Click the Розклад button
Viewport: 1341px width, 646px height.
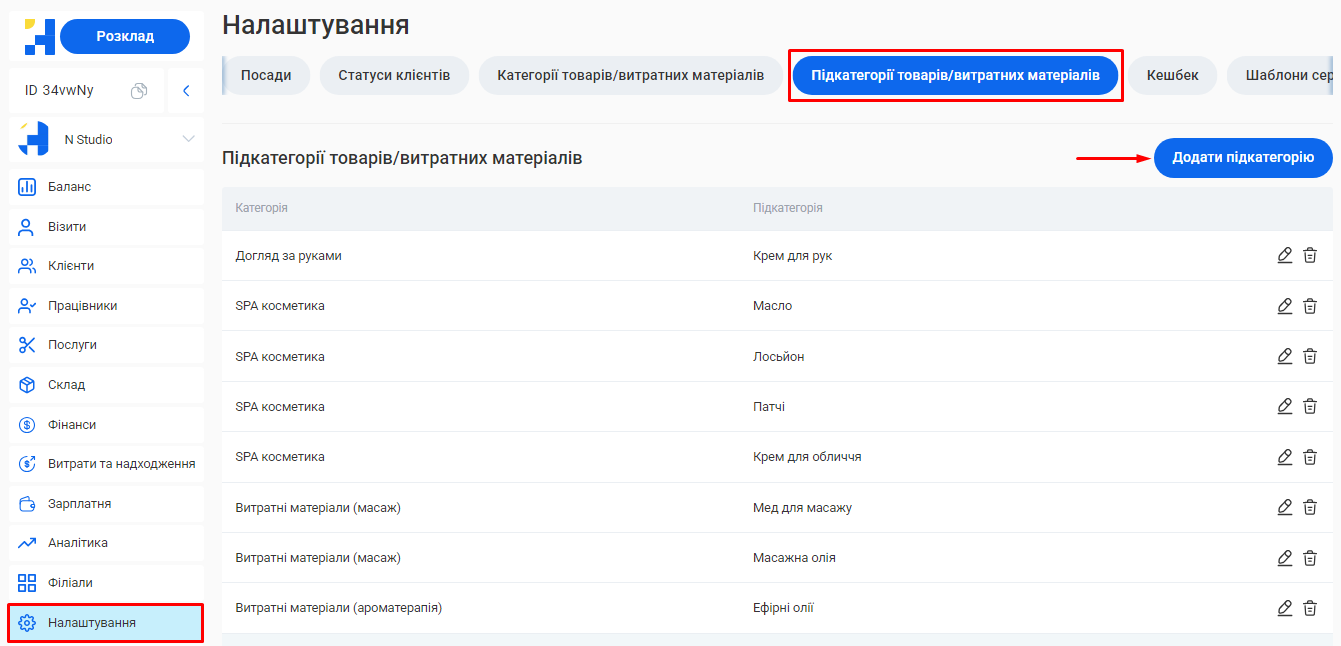123,36
